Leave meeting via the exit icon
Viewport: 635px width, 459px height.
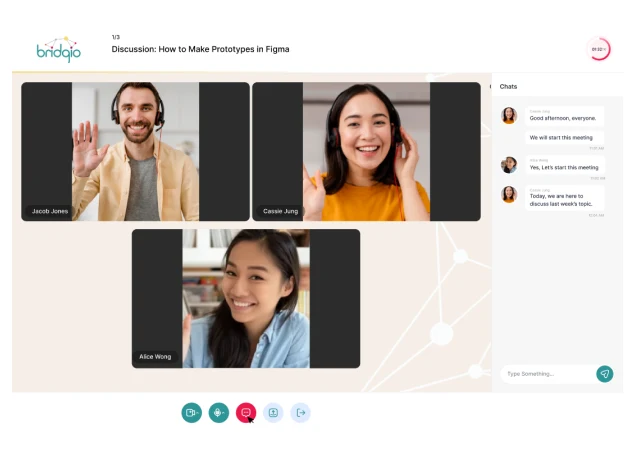(x=300, y=412)
